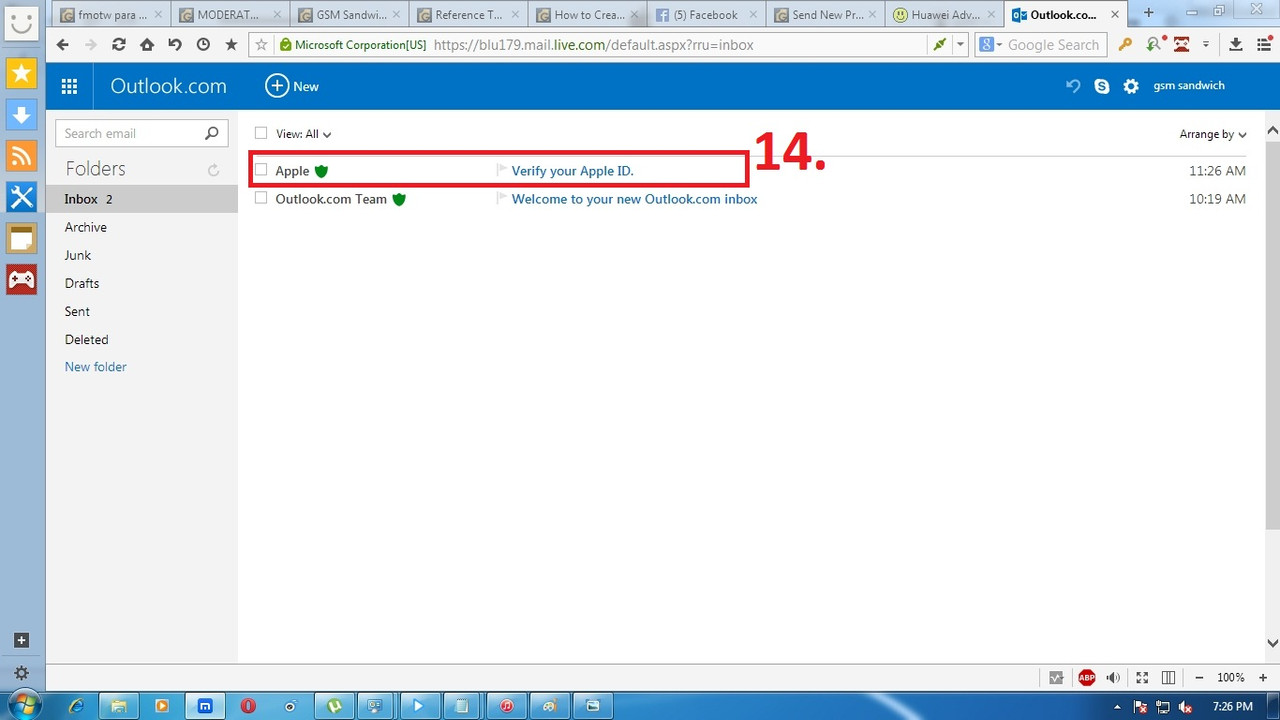The image size is (1280, 720).
Task: Expand the address bar history dropdown
Action: click(x=960, y=45)
